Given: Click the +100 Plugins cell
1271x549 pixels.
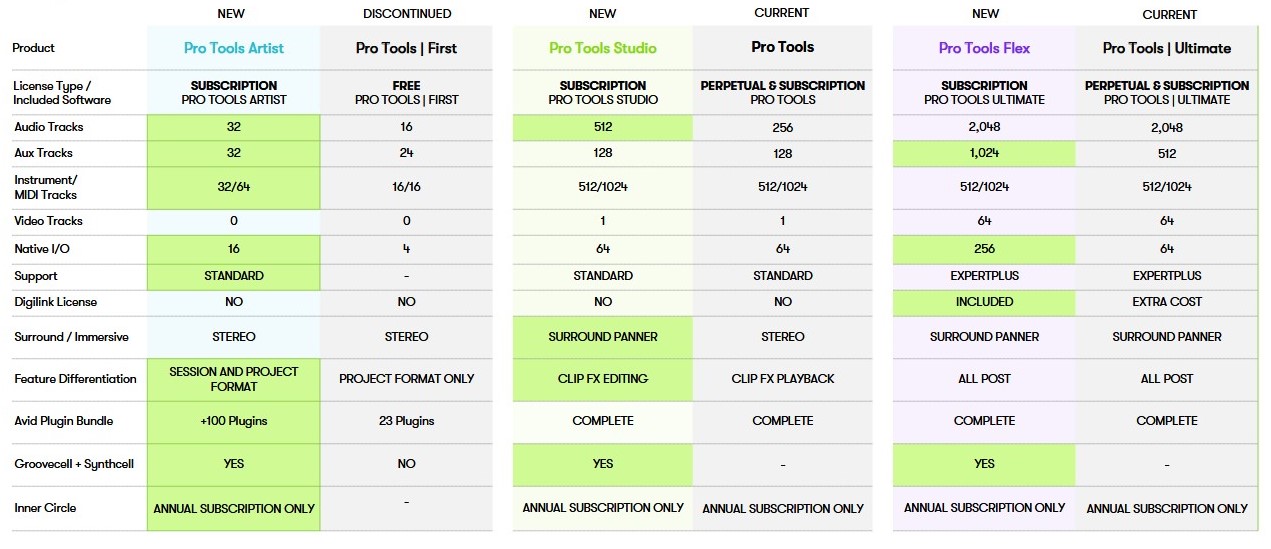Looking at the screenshot, I should point(234,421).
